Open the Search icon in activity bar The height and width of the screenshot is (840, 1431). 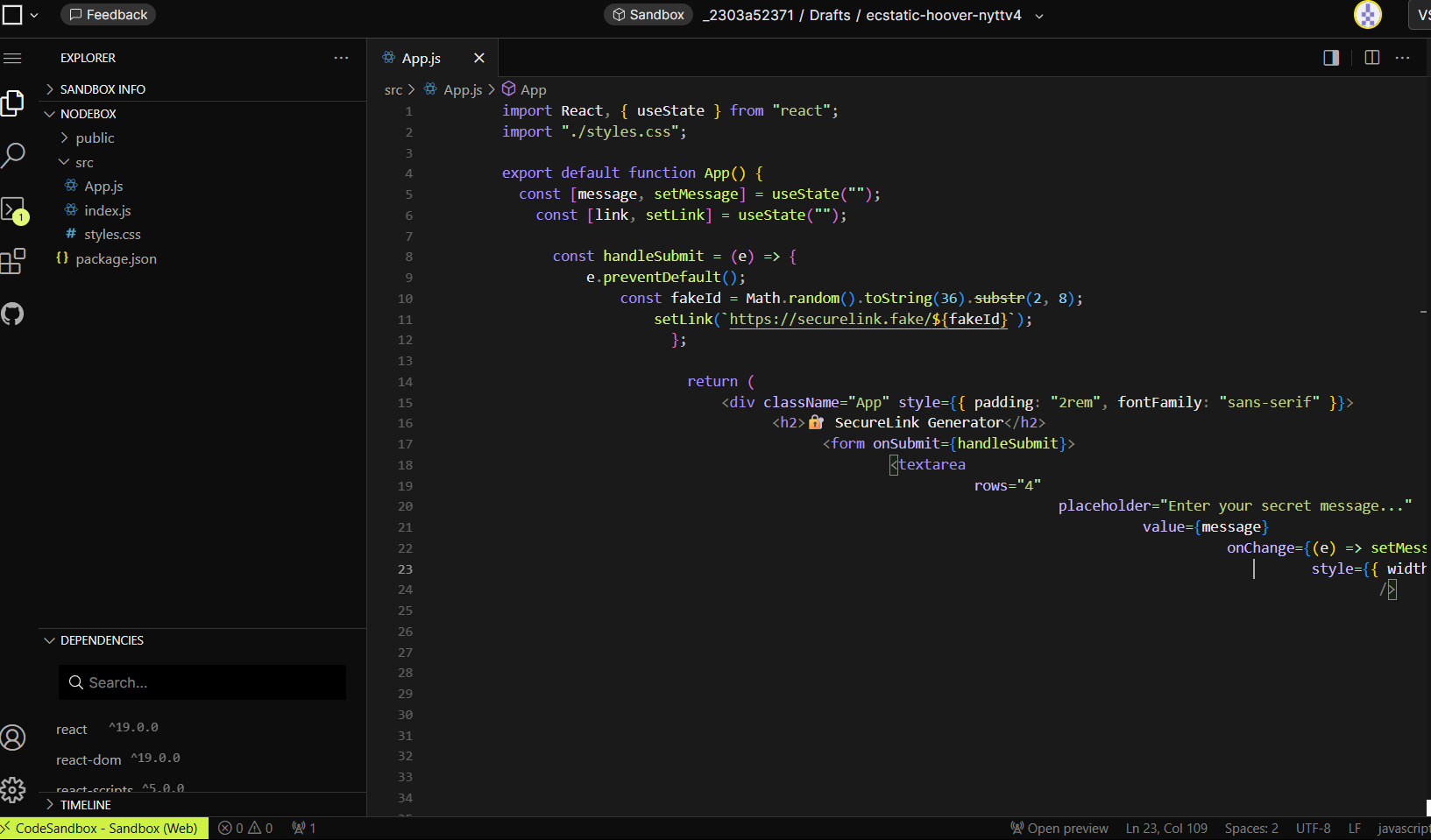pyautogui.click(x=13, y=155)
